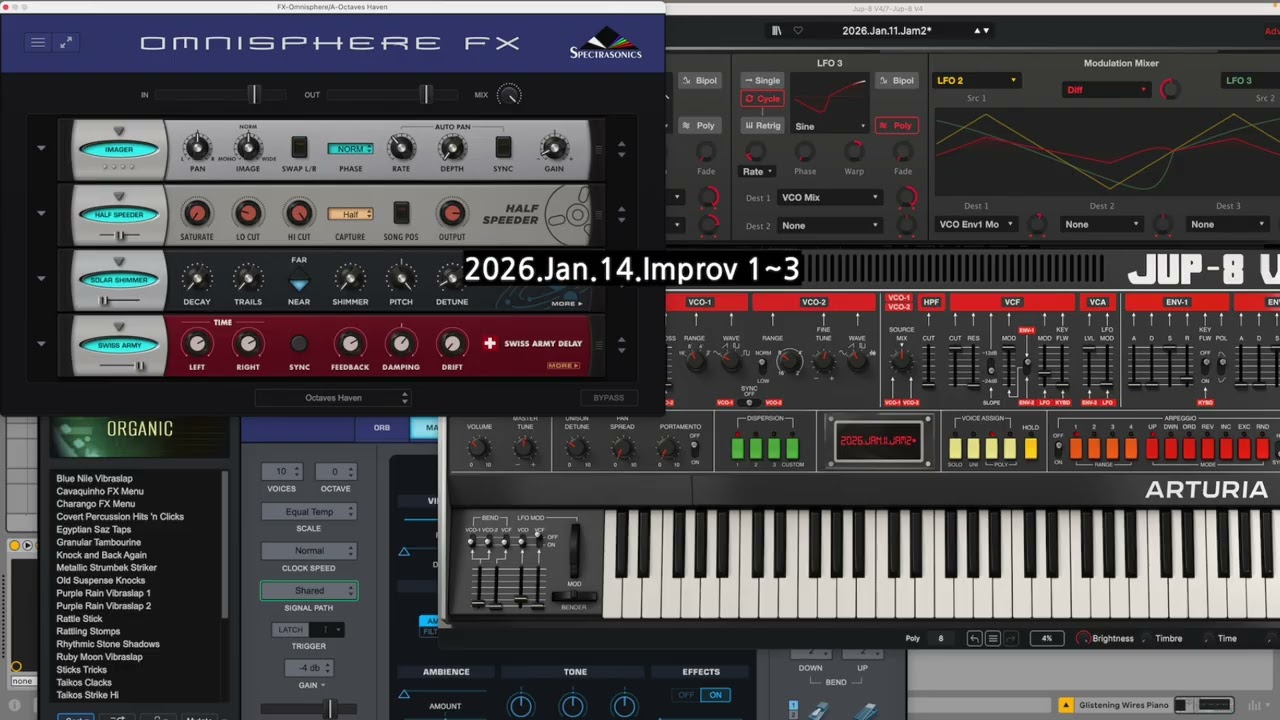This screenshot has width=1280, height=720.
Task: Click the Jup-8 V VCO-1 Wave knob
Action: coord(732,360)
